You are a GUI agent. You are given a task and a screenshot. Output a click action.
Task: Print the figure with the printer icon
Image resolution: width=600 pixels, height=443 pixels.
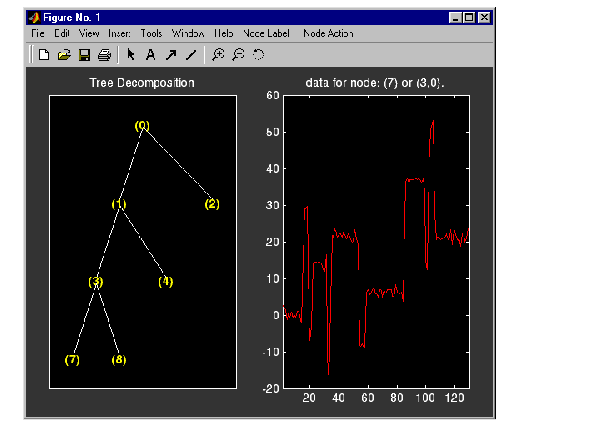pyautogui.click(x=104, y=55)
